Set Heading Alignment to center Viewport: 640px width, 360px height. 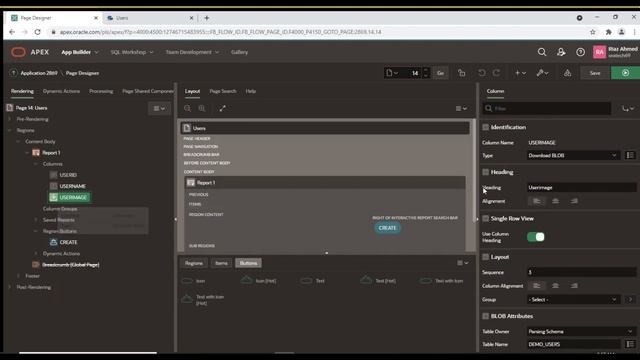point(556,201)
